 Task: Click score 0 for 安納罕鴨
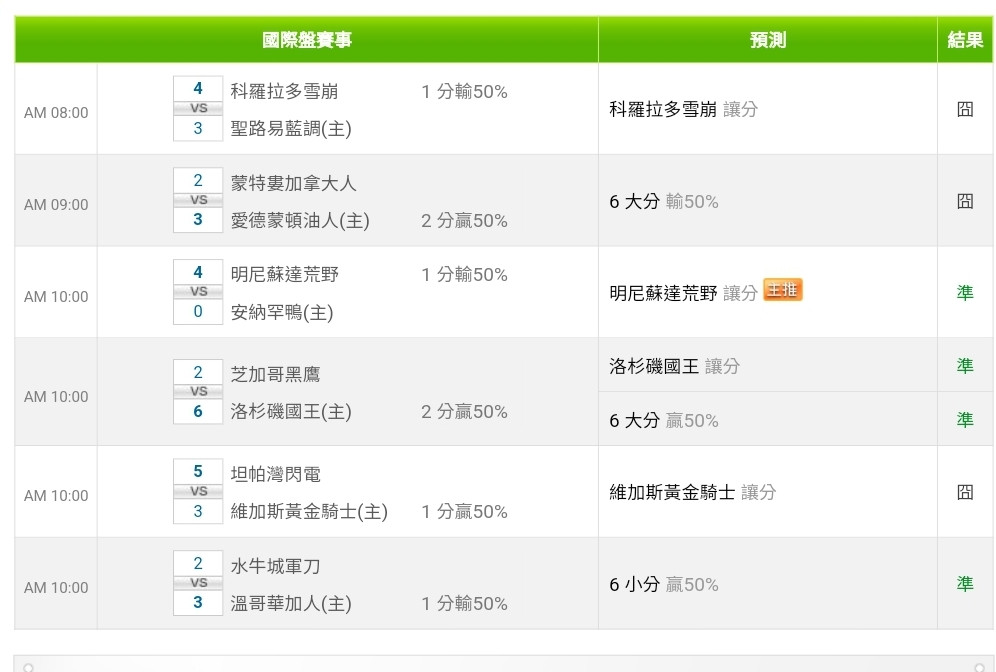[198, 311]
